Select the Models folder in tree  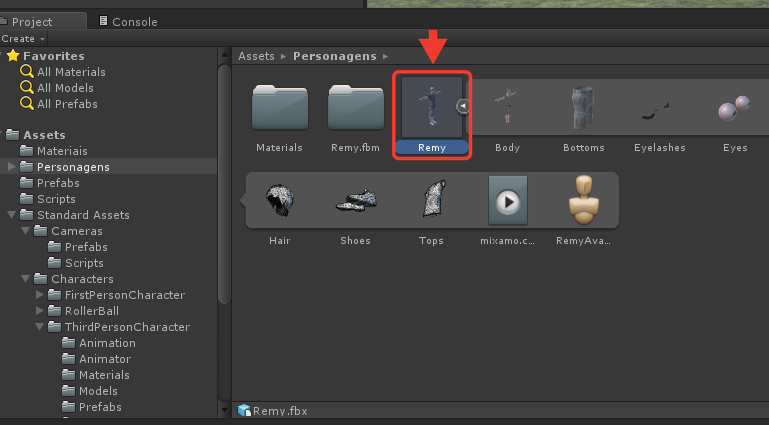(90, 391)
